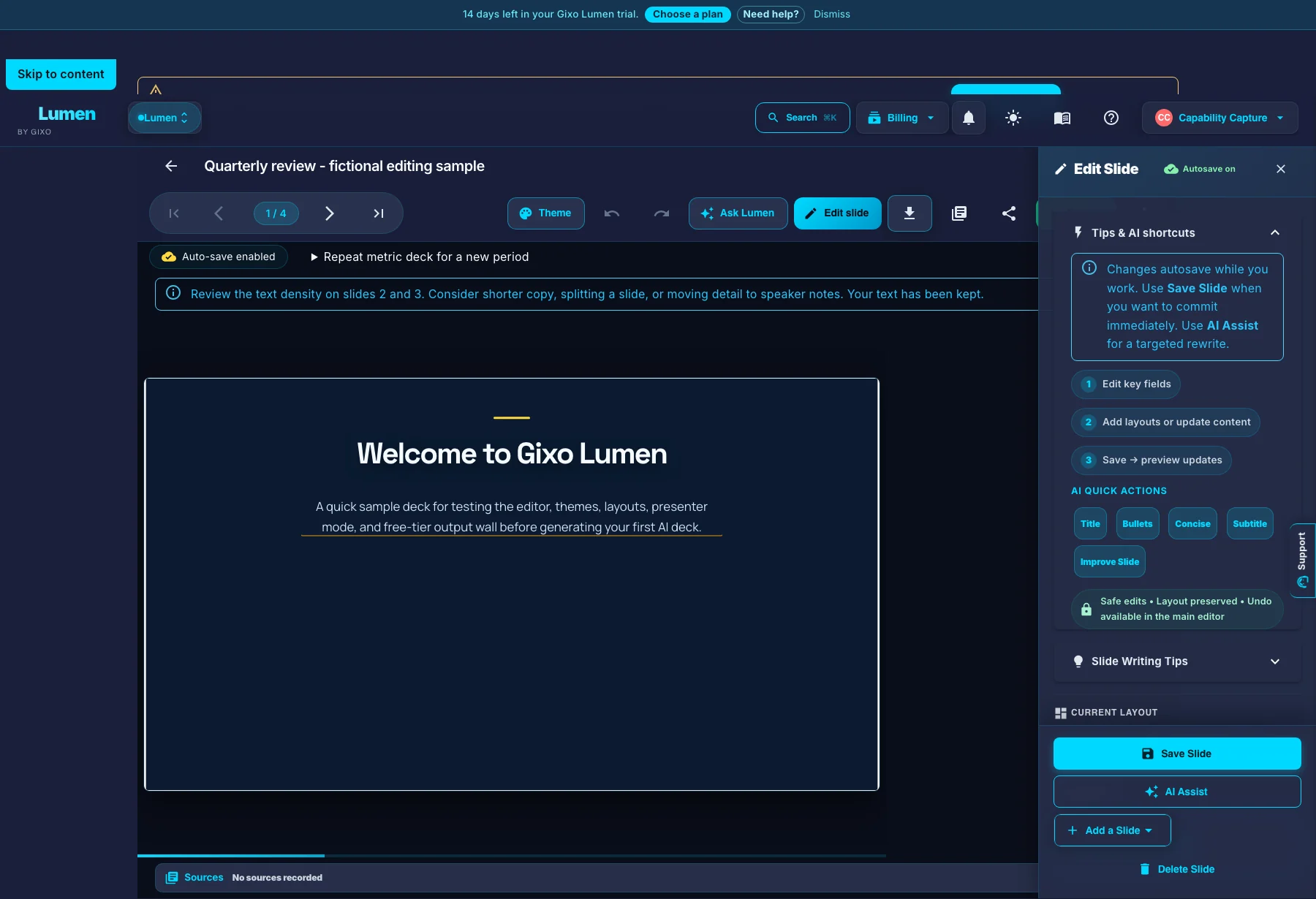Viewport: 1316px width, 899px height.
Task: Click the Auto-save enabled chip
Action: [x=219, y=257]
